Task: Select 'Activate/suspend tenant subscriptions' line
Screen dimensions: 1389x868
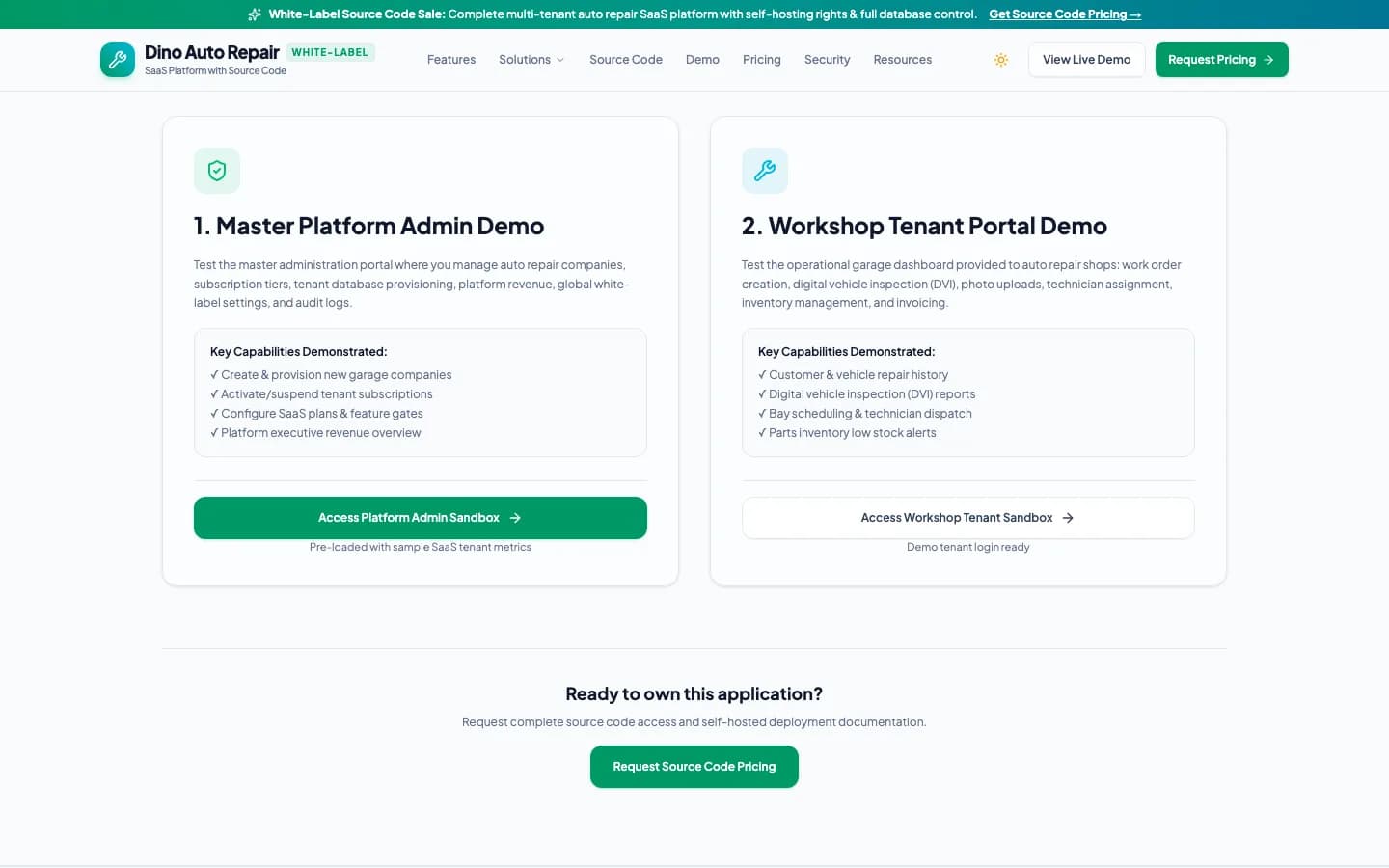Action: pyautogui.click(x=321, y=394)
